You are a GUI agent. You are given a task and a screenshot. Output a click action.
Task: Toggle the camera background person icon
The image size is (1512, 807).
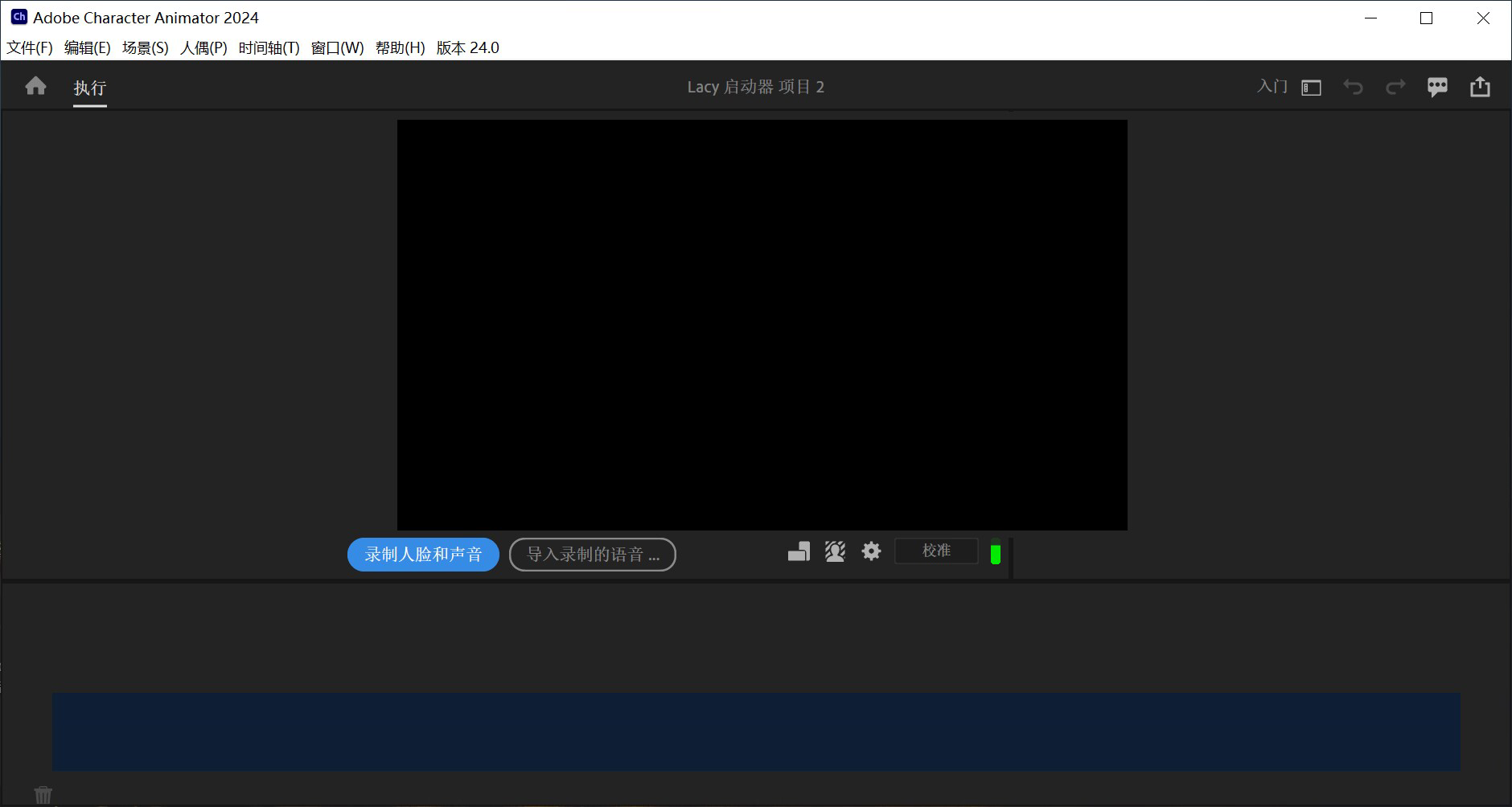click(x=835, y=551)
